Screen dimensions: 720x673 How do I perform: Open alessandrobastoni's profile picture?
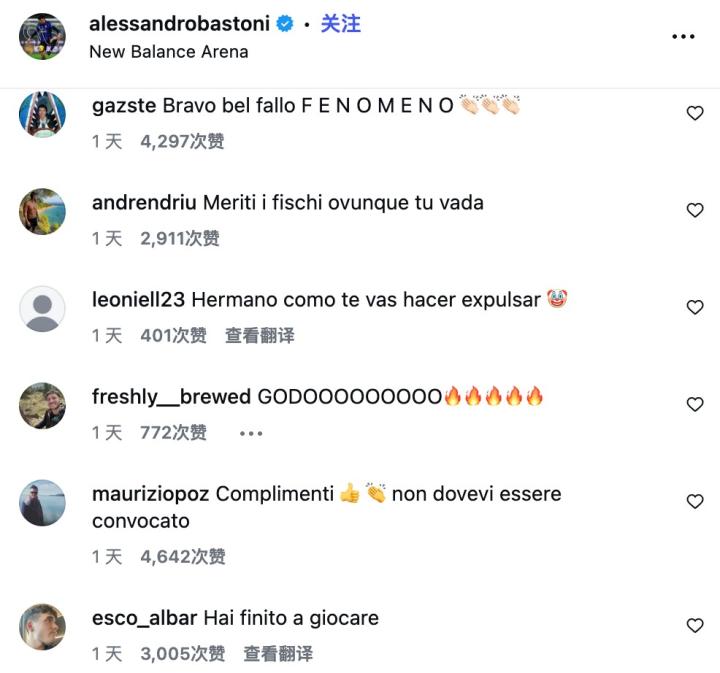[x=42, y=36]
